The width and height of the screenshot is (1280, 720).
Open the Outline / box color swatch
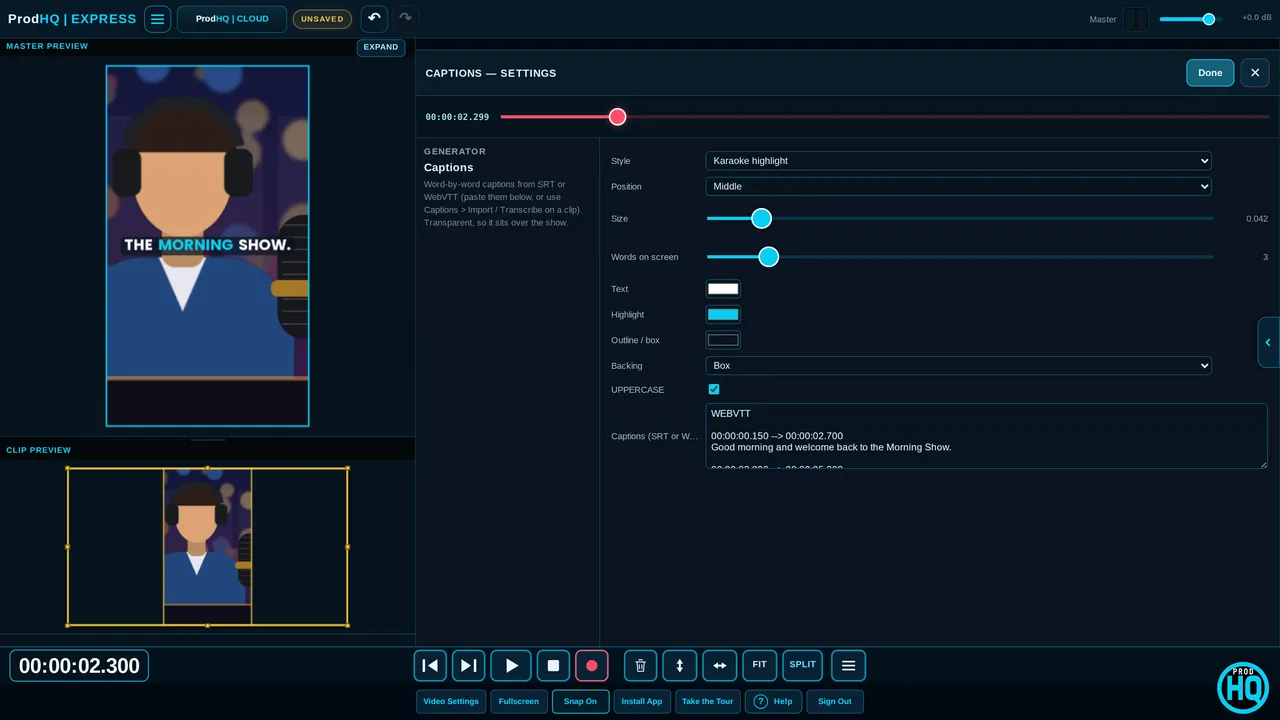pyautogui.click(x=723, y=341)
